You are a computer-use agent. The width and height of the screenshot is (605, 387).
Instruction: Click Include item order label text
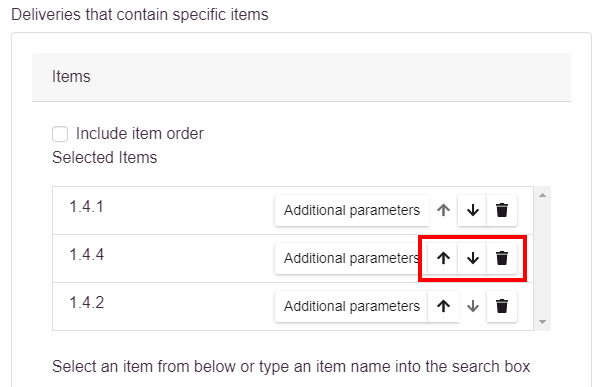[140, 134]
